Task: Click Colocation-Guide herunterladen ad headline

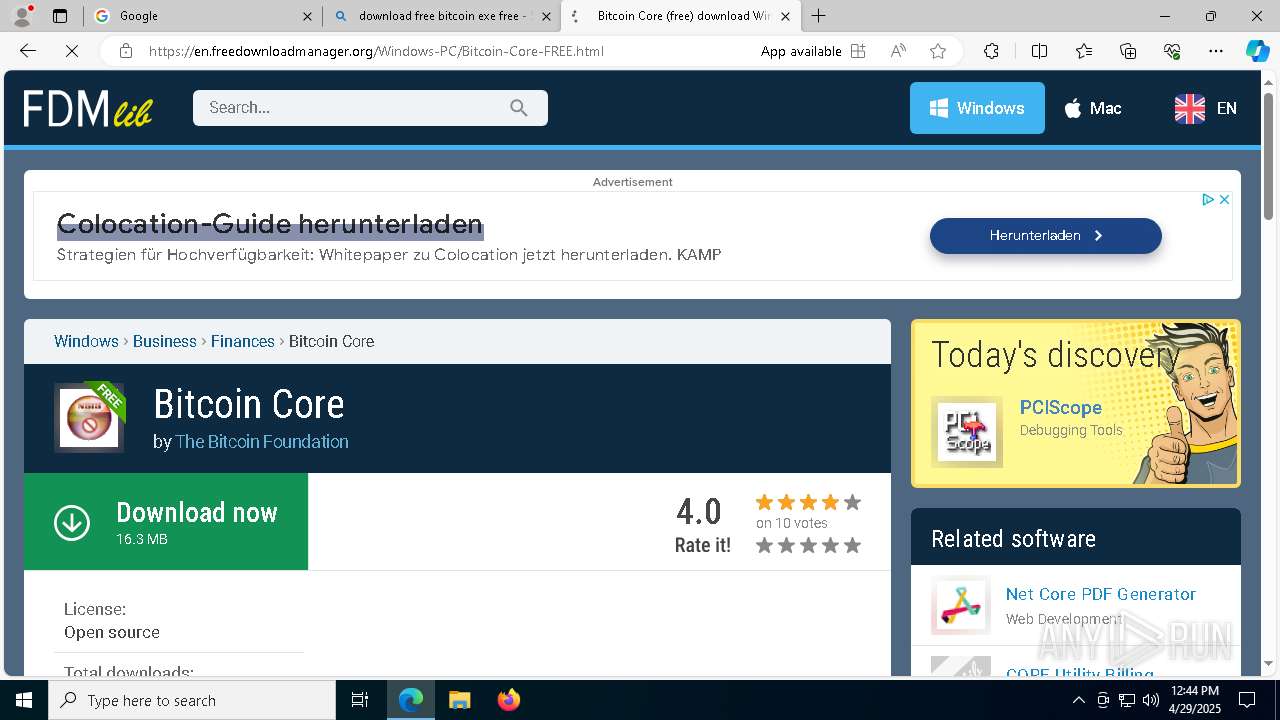Action: point(270,223)
